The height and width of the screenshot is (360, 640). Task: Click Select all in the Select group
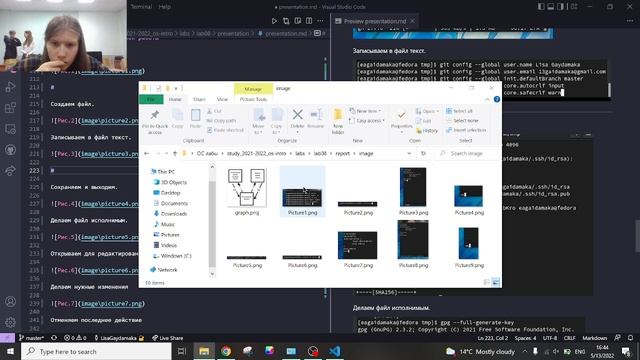tap(459, 111)
